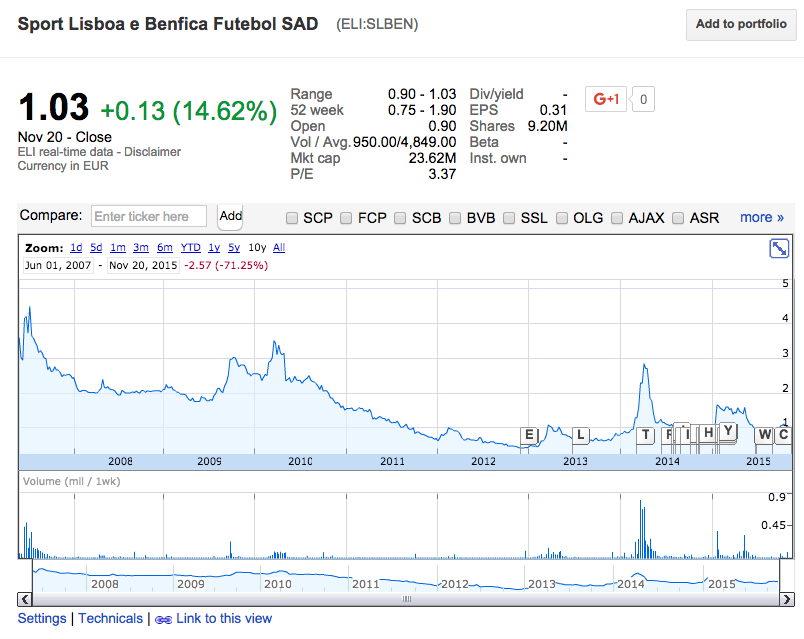
Task: Check the OLG comparison box
Action: [562, 218]
